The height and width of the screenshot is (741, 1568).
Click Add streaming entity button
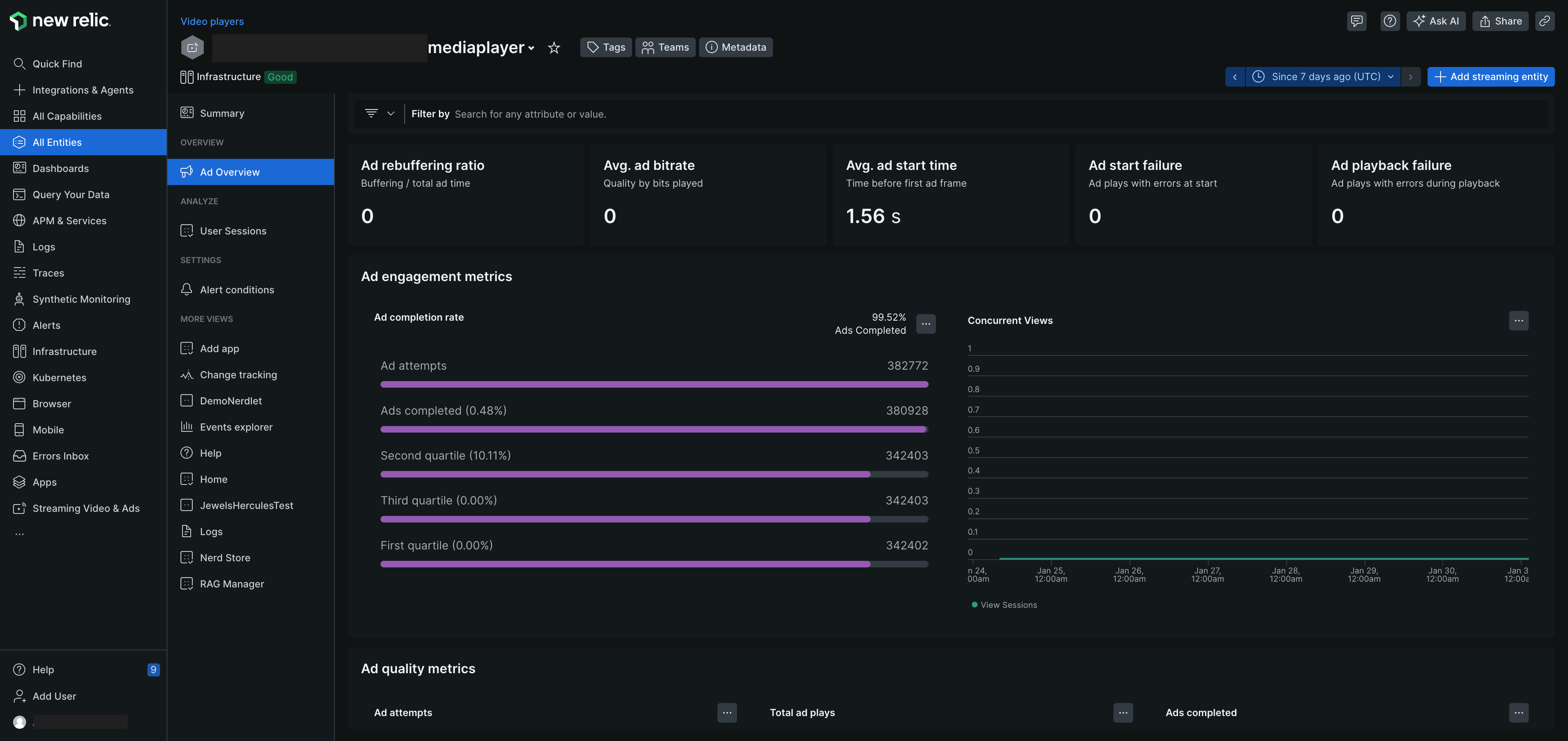(1491, 77)
